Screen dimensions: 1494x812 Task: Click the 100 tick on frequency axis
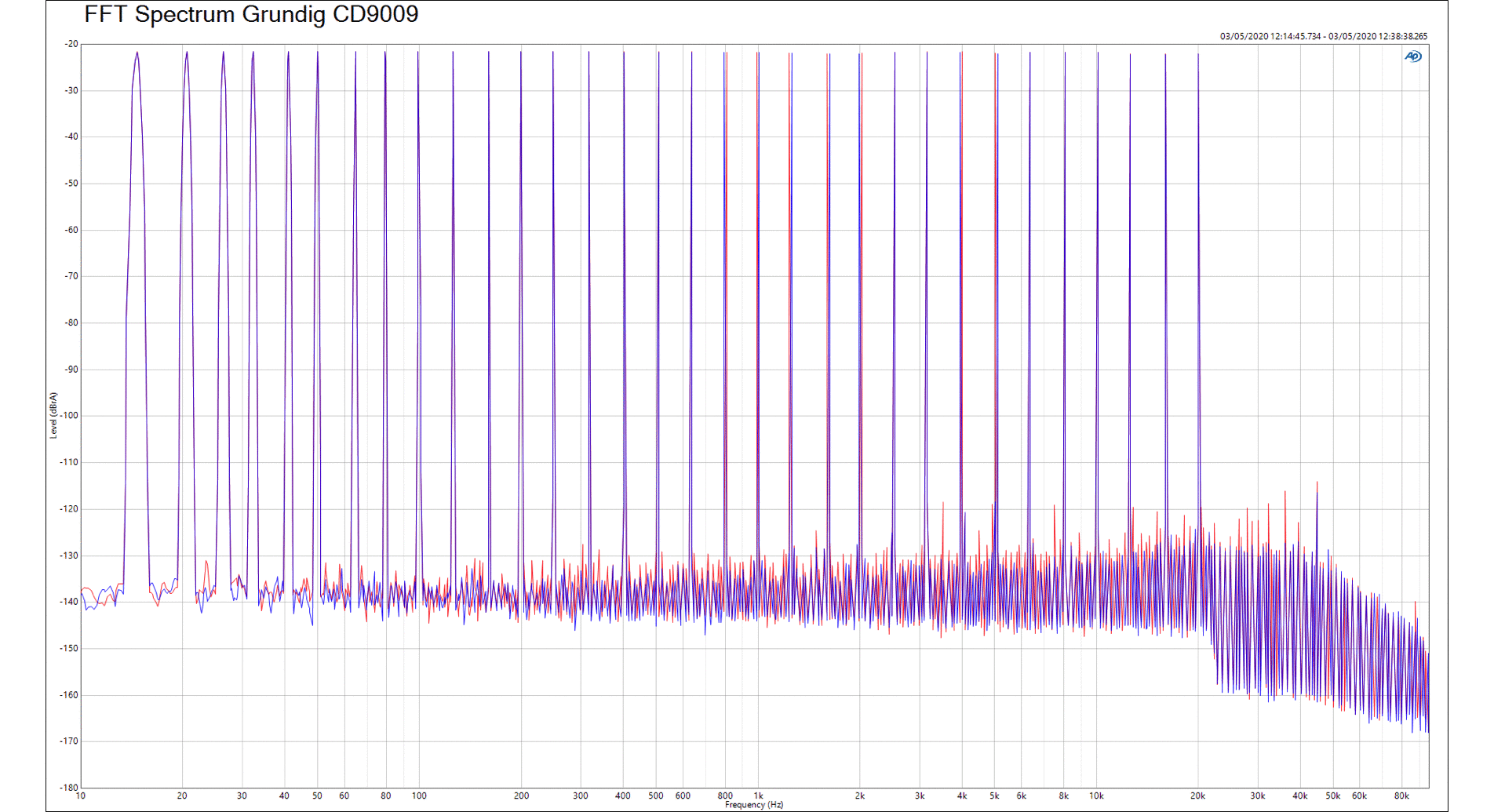click(419, 796)
